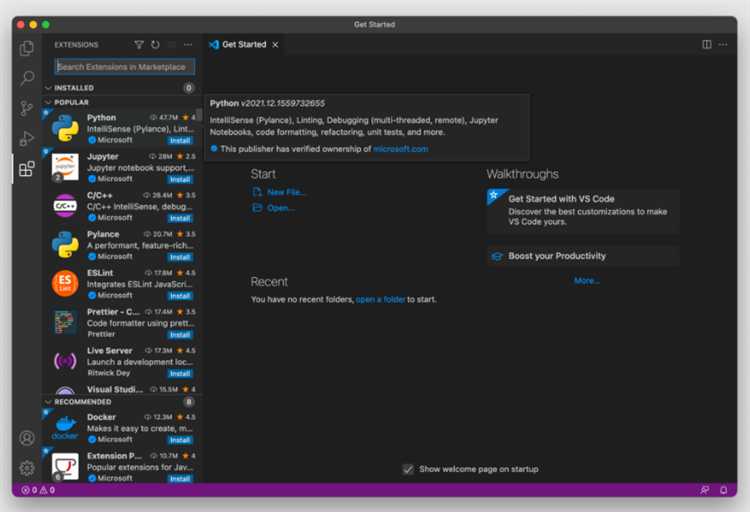Image resolution: width=750 pixels, height=512 pixels.
Task: Click the Accounts icon in activity bar
Action: (x=27, y=438)
